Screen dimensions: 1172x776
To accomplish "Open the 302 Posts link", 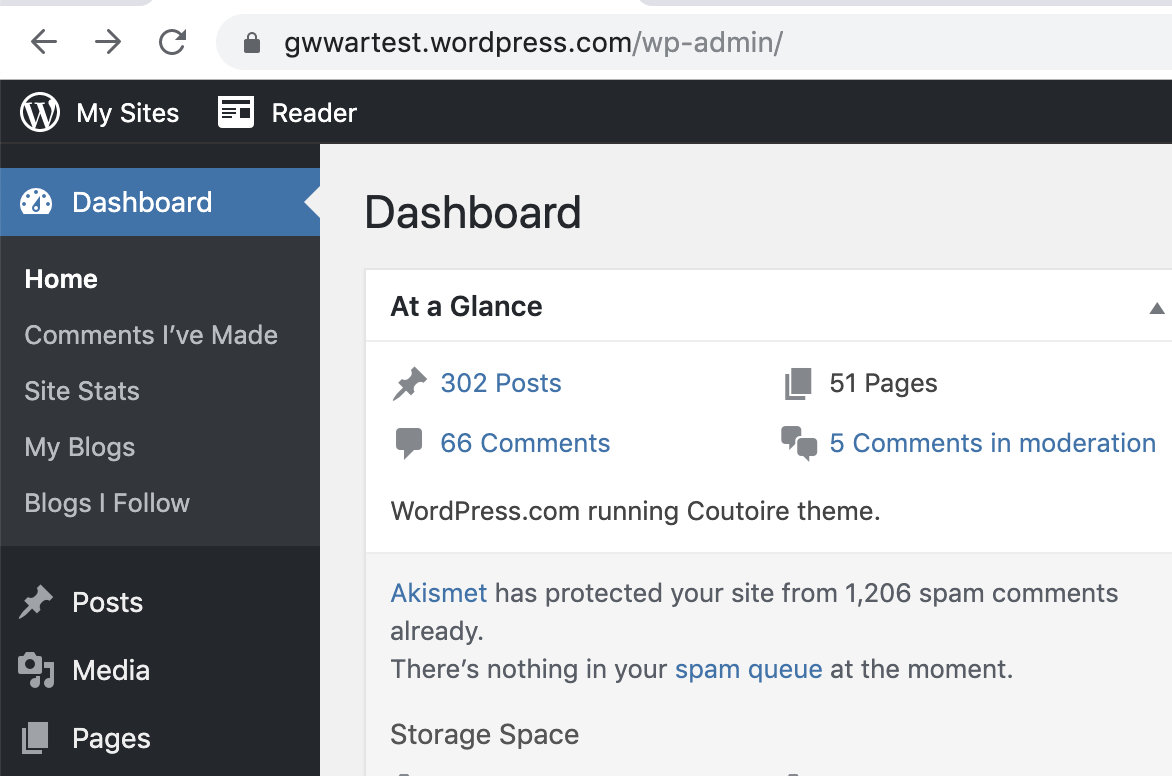I will click(x=501, y=383).
